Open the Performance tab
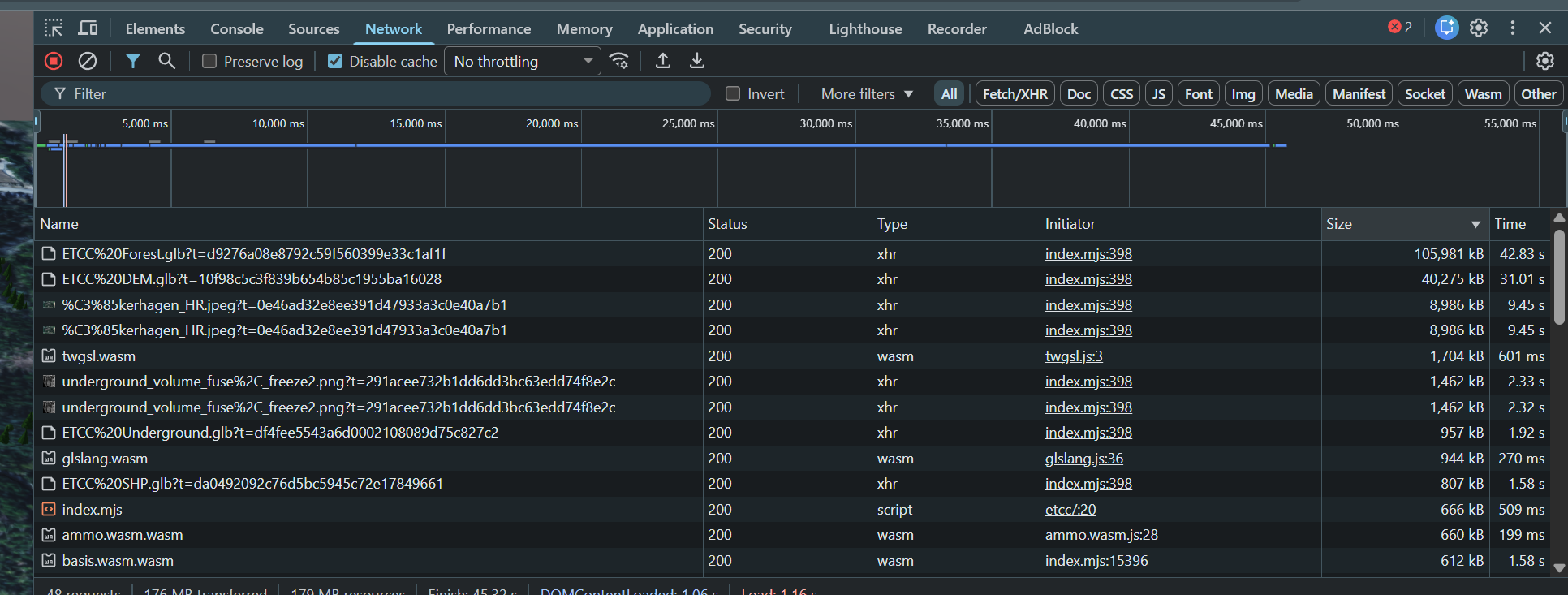The width and height of the screenshot is (1568, 595). pos(489,28)
